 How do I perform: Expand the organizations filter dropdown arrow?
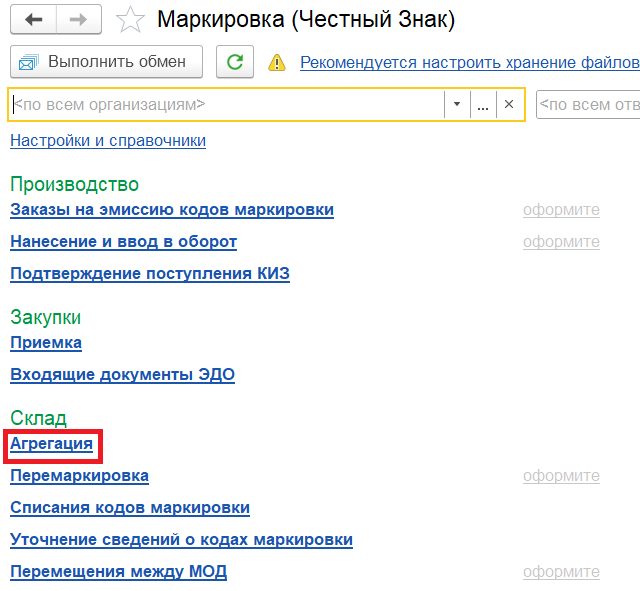tap(457, 104)
